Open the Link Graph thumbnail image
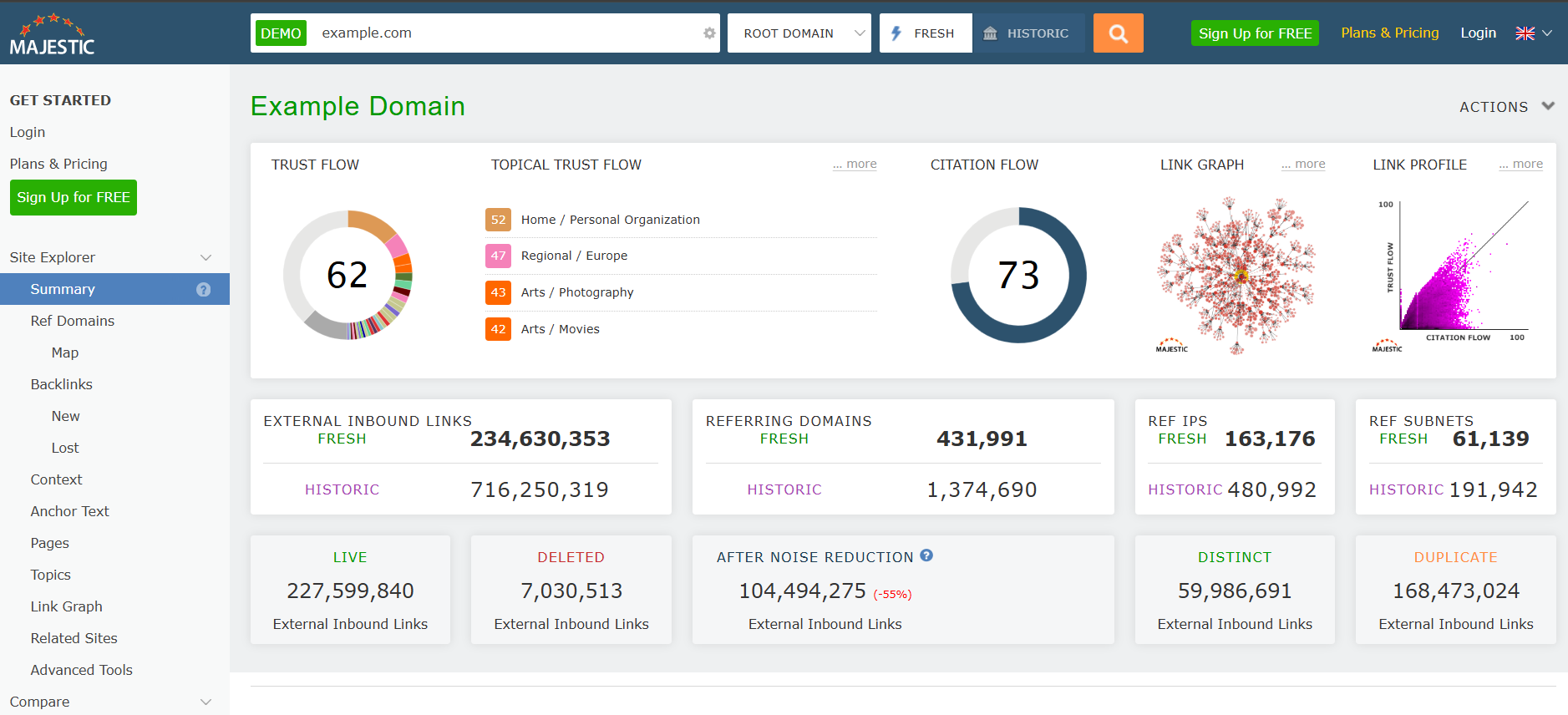Image resolution: width=1568 pixels, height=715 pixels. tap(1236, 275)
